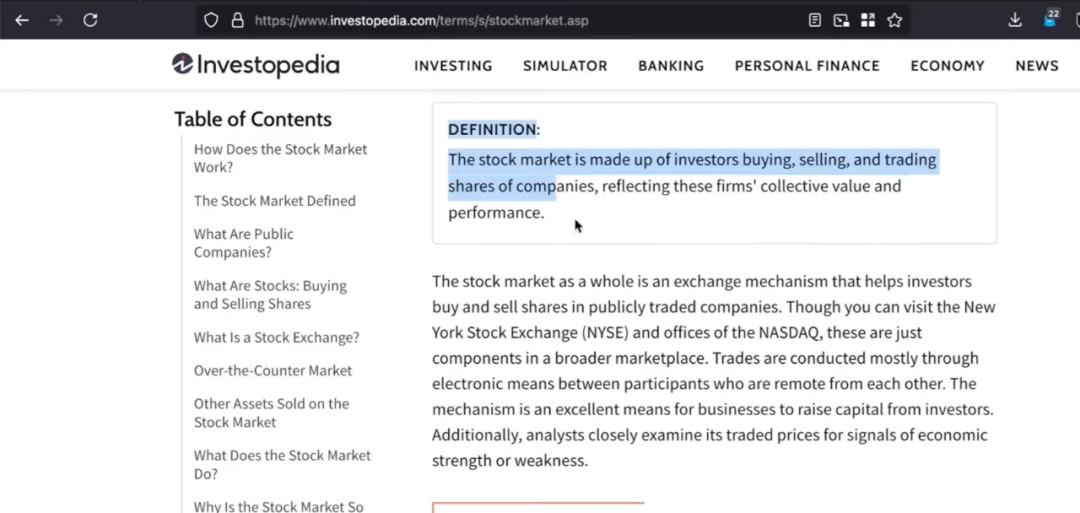Screen dimensions: 1080x513
Task: Go to Over-the-Counter Market section
Action: pyautogui.click(x=273, y=370)
